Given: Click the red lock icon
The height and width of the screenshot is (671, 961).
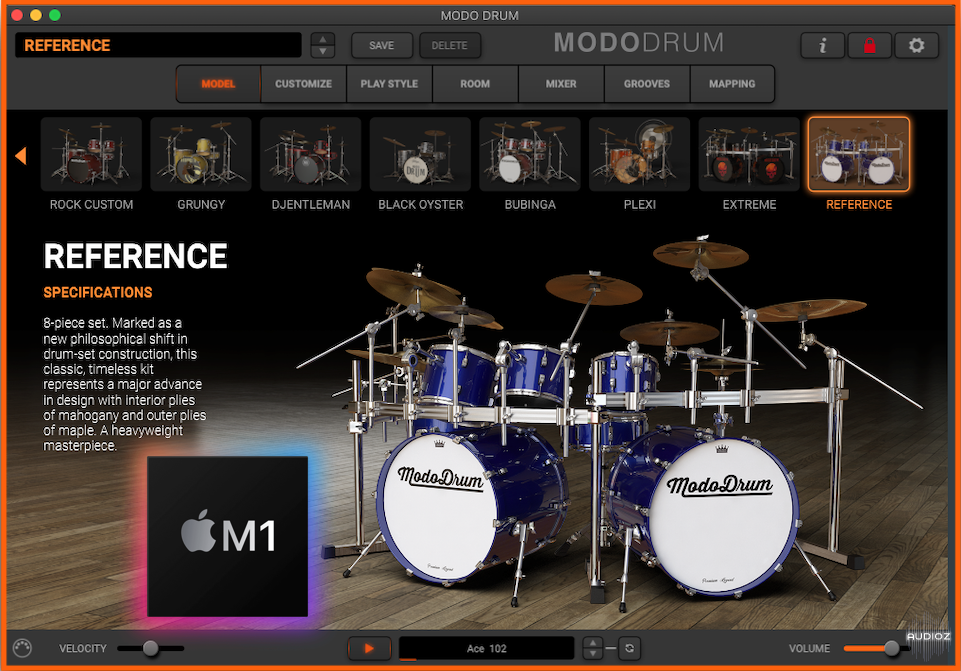Looking at the screenshot, I should pyautogui.click(x=869, y=45).
